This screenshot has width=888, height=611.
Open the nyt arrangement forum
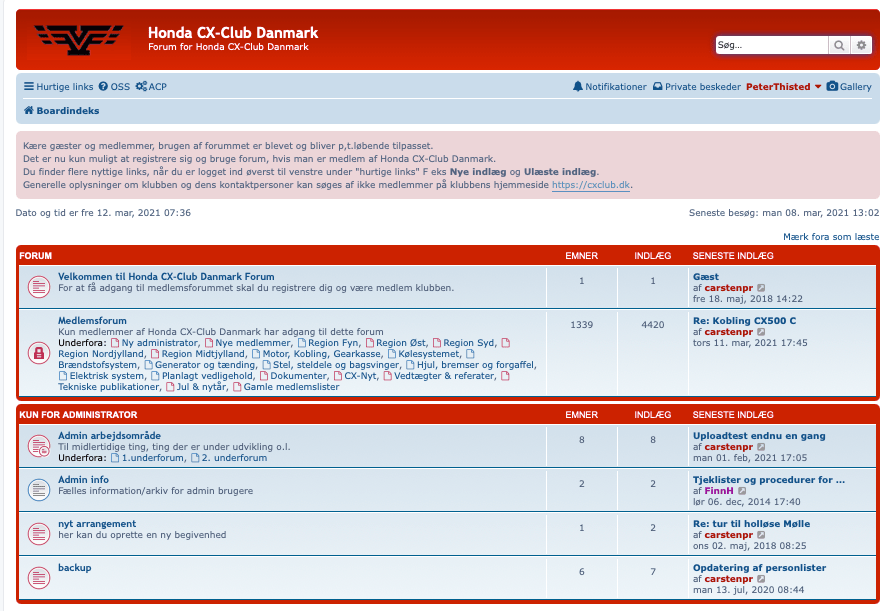point(97,524)
